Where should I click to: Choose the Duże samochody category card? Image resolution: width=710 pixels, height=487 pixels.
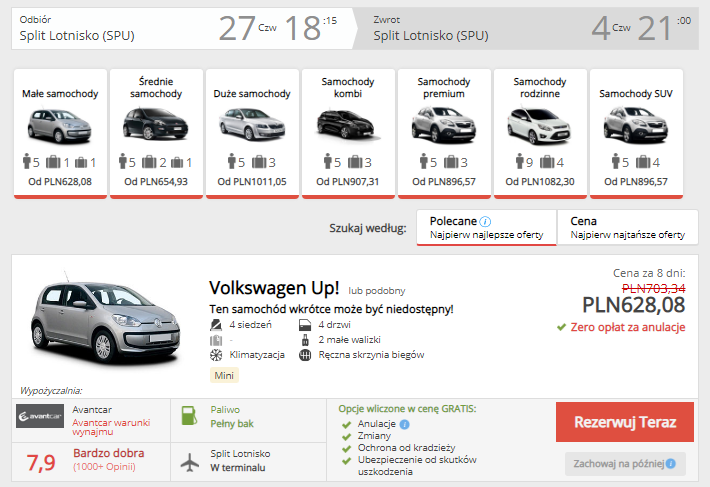(252, 134)
